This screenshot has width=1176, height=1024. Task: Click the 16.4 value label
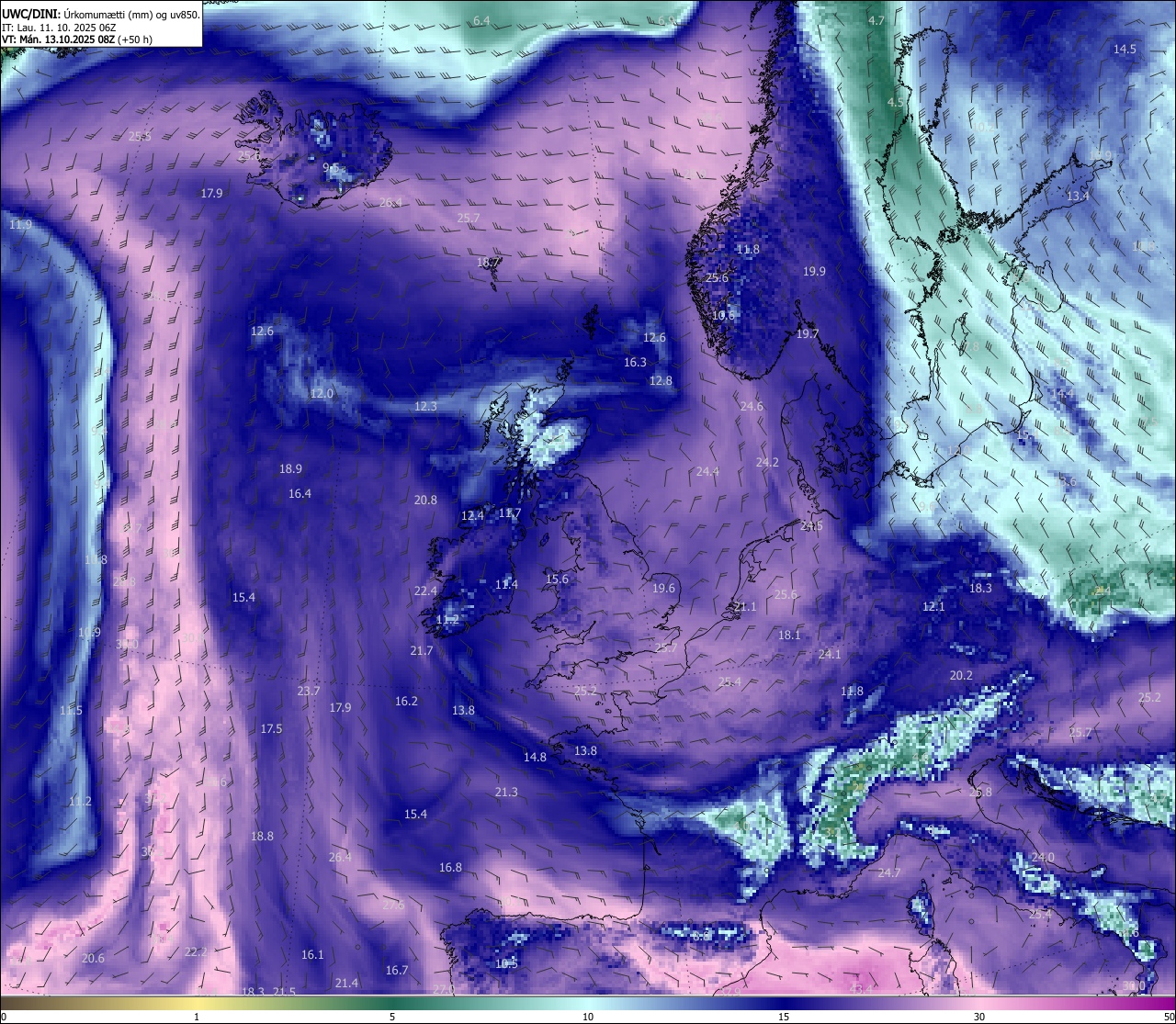[300, 493]
